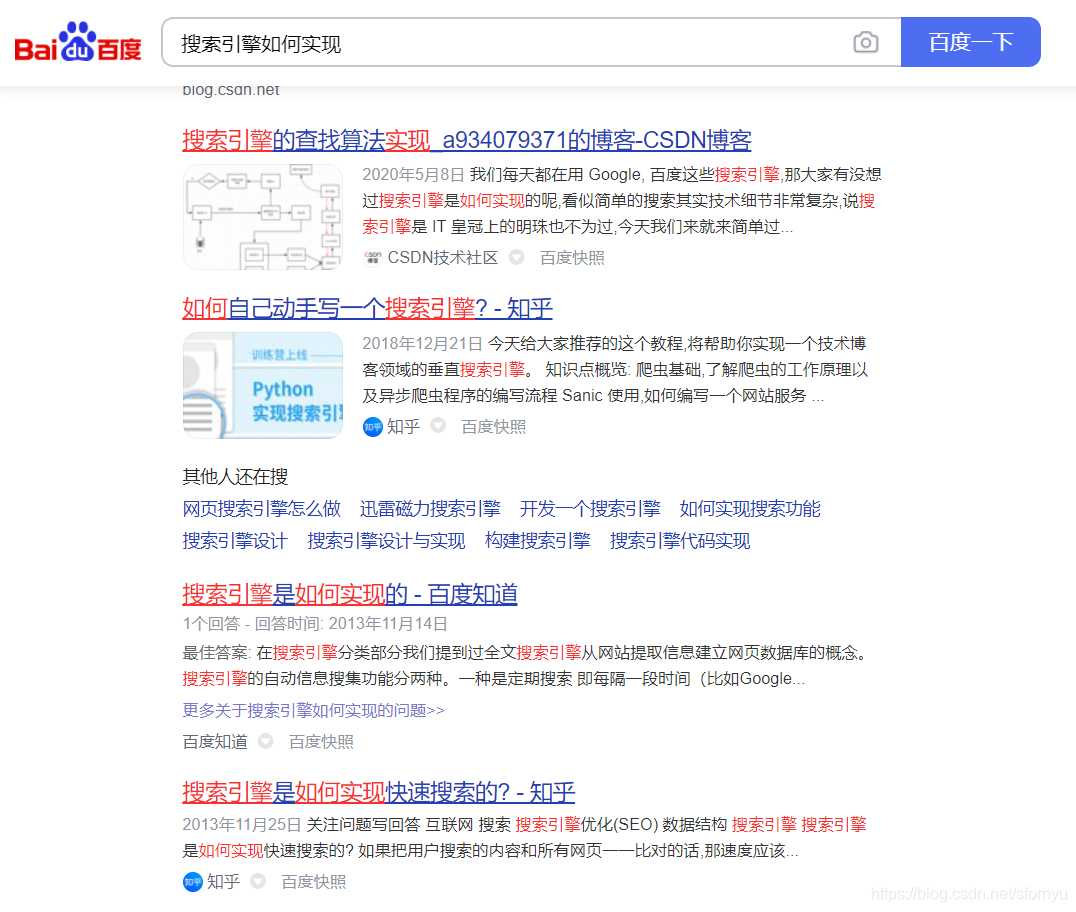The width and height of the screenshot is (1076, 912).
Task: Expand dropdown arrow beside 知乎 in 2013 result
Action: (258, 881)
